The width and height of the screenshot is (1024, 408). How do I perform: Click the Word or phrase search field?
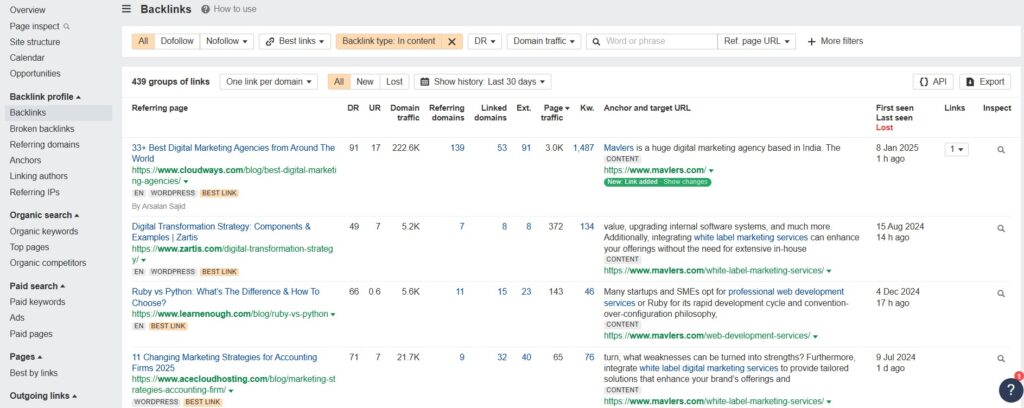(651, 41)
